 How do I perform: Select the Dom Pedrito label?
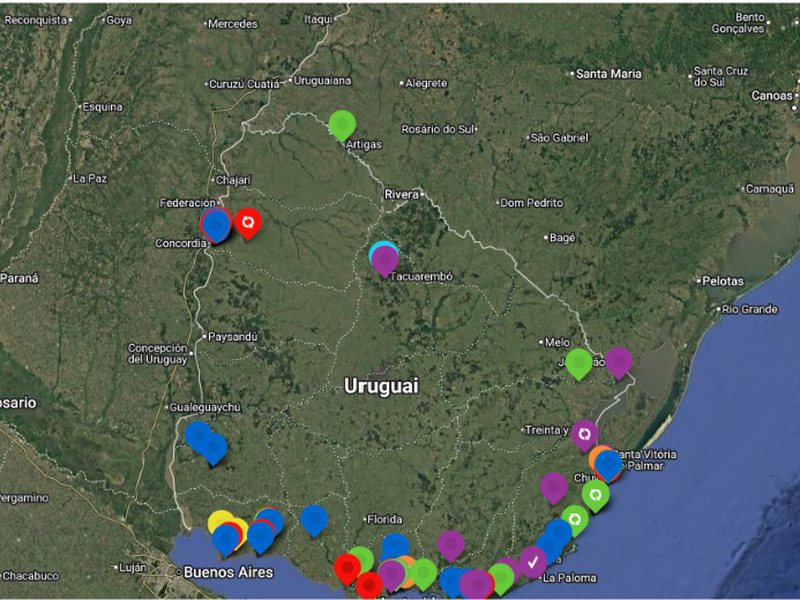pos(532,203)
